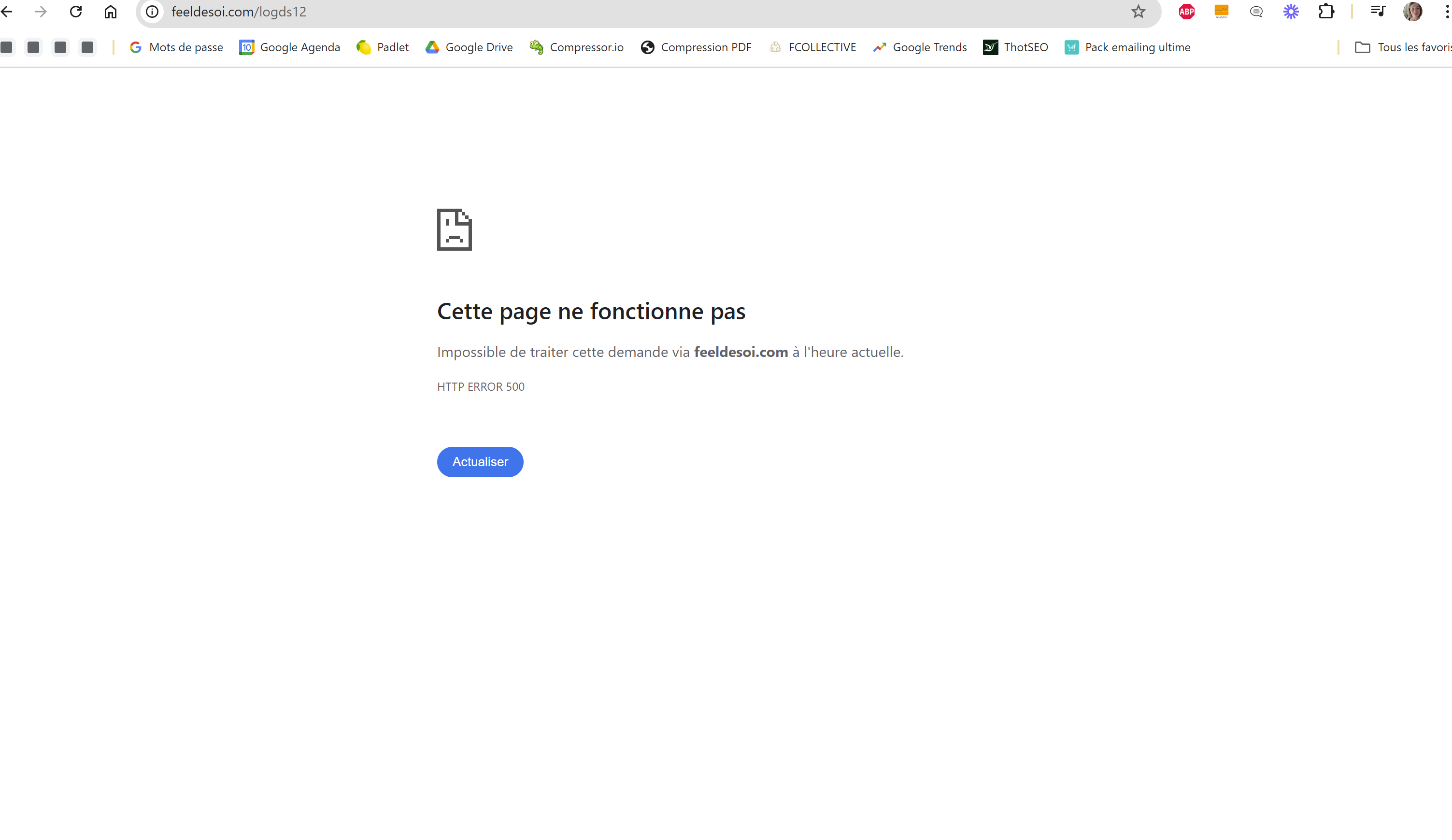
Task: Go to the browser home page
Action: coord(110,12)
